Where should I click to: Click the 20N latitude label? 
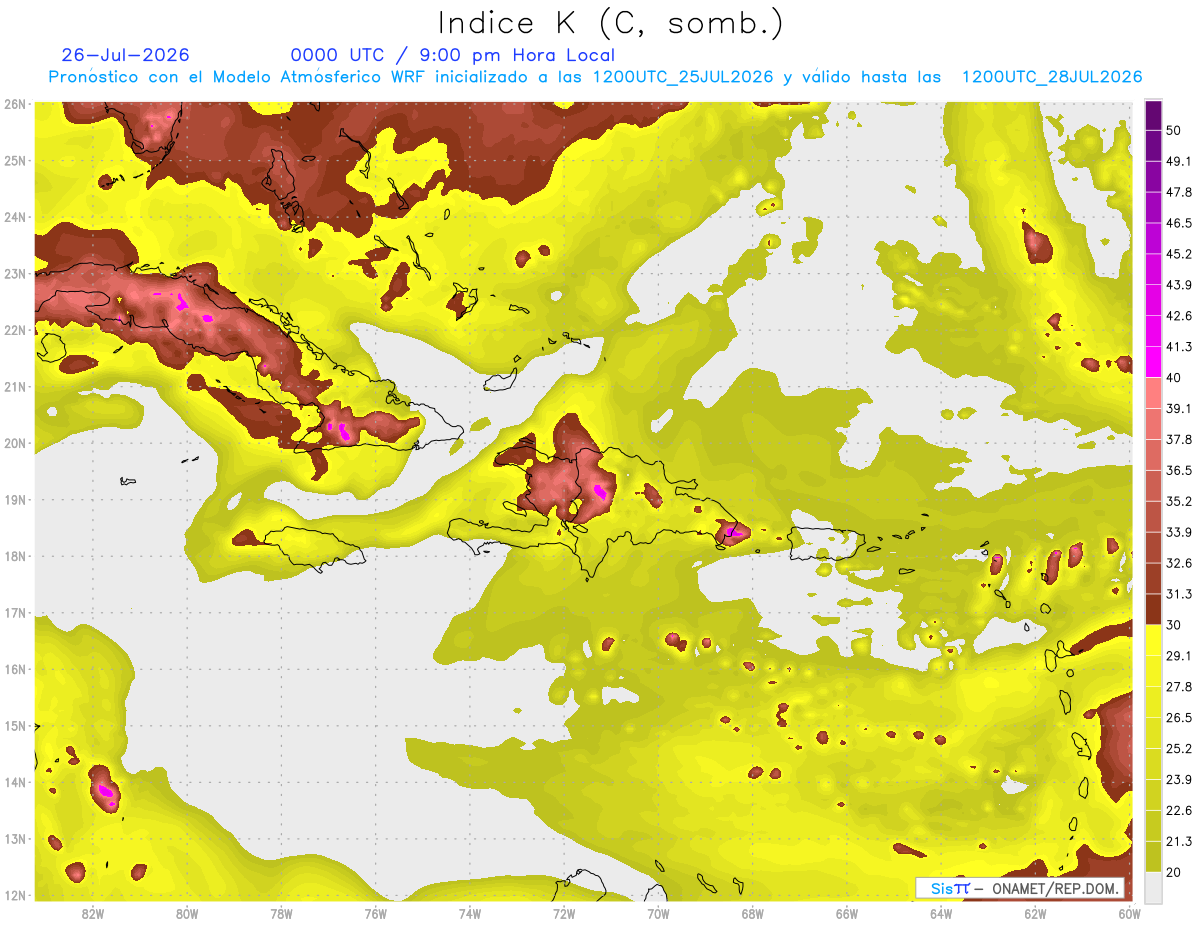click(x=15, y=443)
